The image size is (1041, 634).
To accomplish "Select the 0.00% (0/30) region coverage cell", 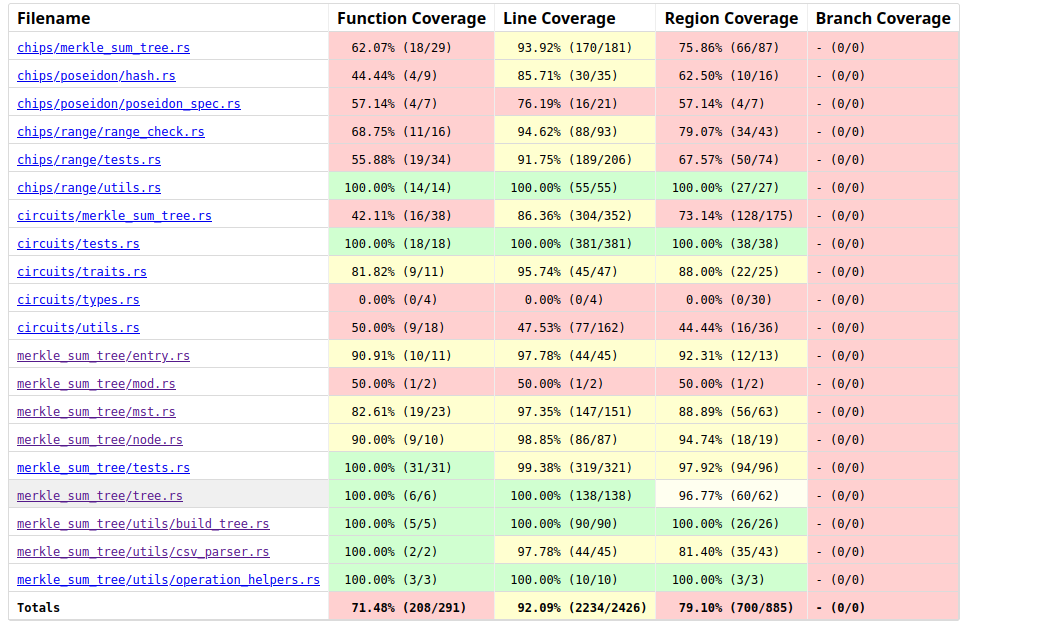I will (732, 299).
